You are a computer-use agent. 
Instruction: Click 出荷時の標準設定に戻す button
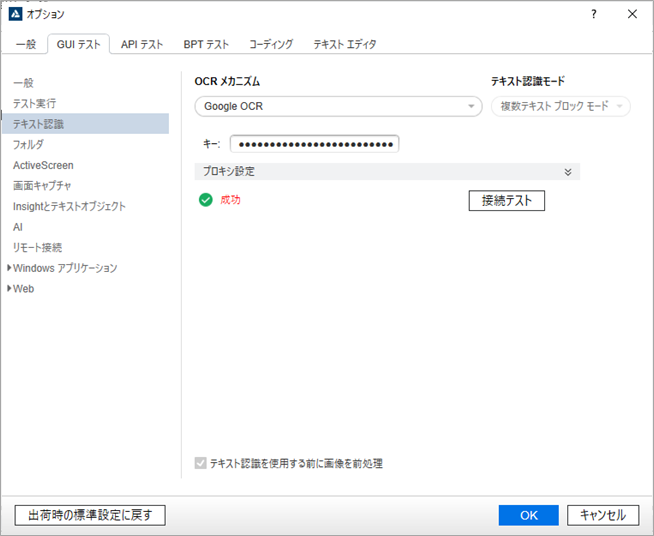[x=90, y=515]
